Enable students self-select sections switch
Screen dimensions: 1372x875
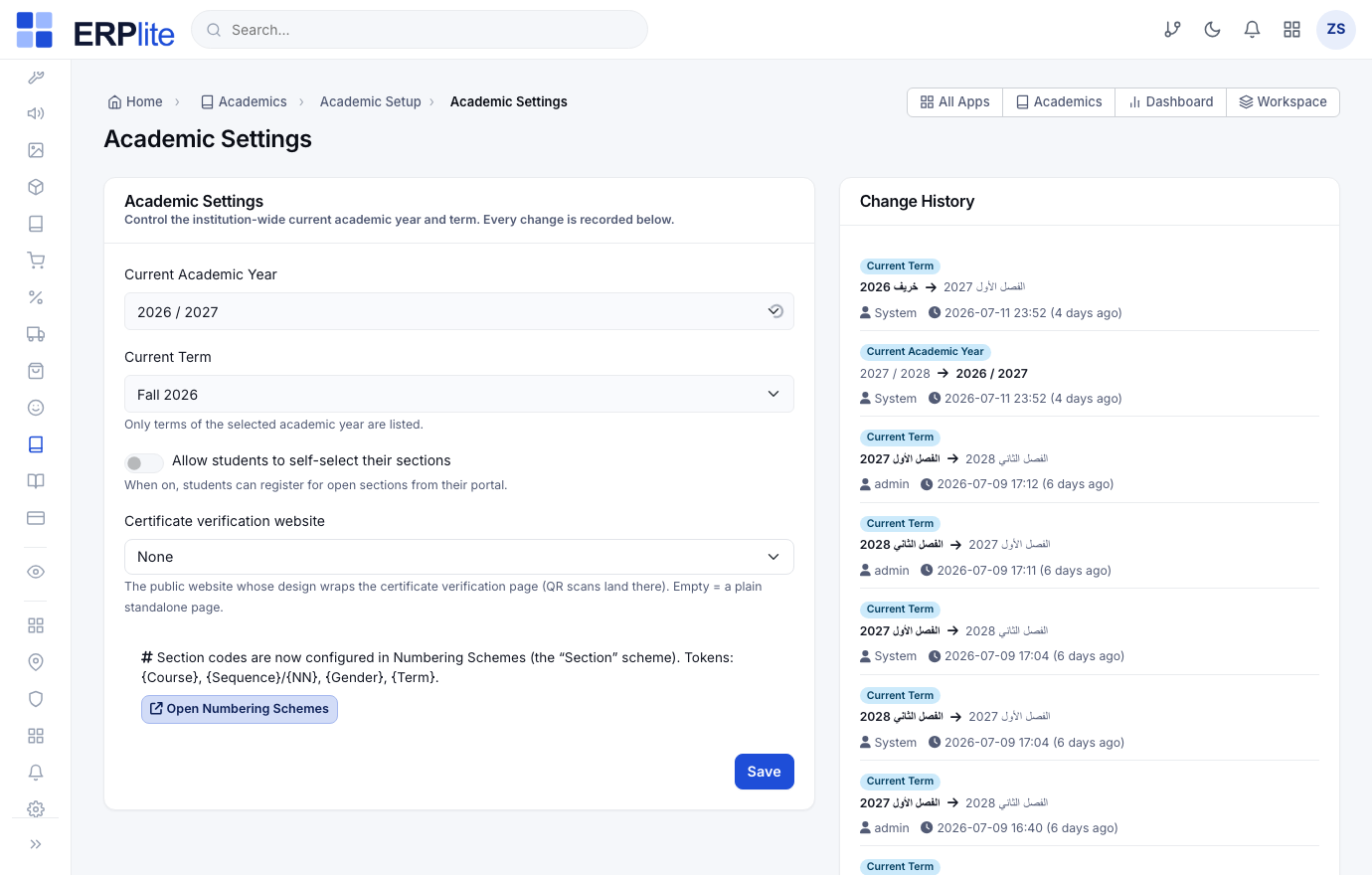pos(144,462)
